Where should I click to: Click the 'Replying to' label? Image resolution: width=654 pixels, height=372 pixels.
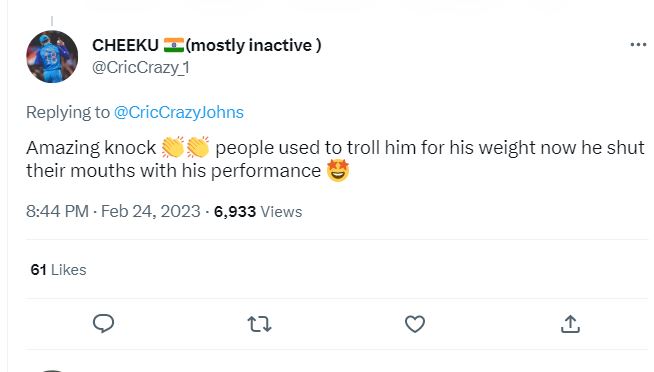68,112
